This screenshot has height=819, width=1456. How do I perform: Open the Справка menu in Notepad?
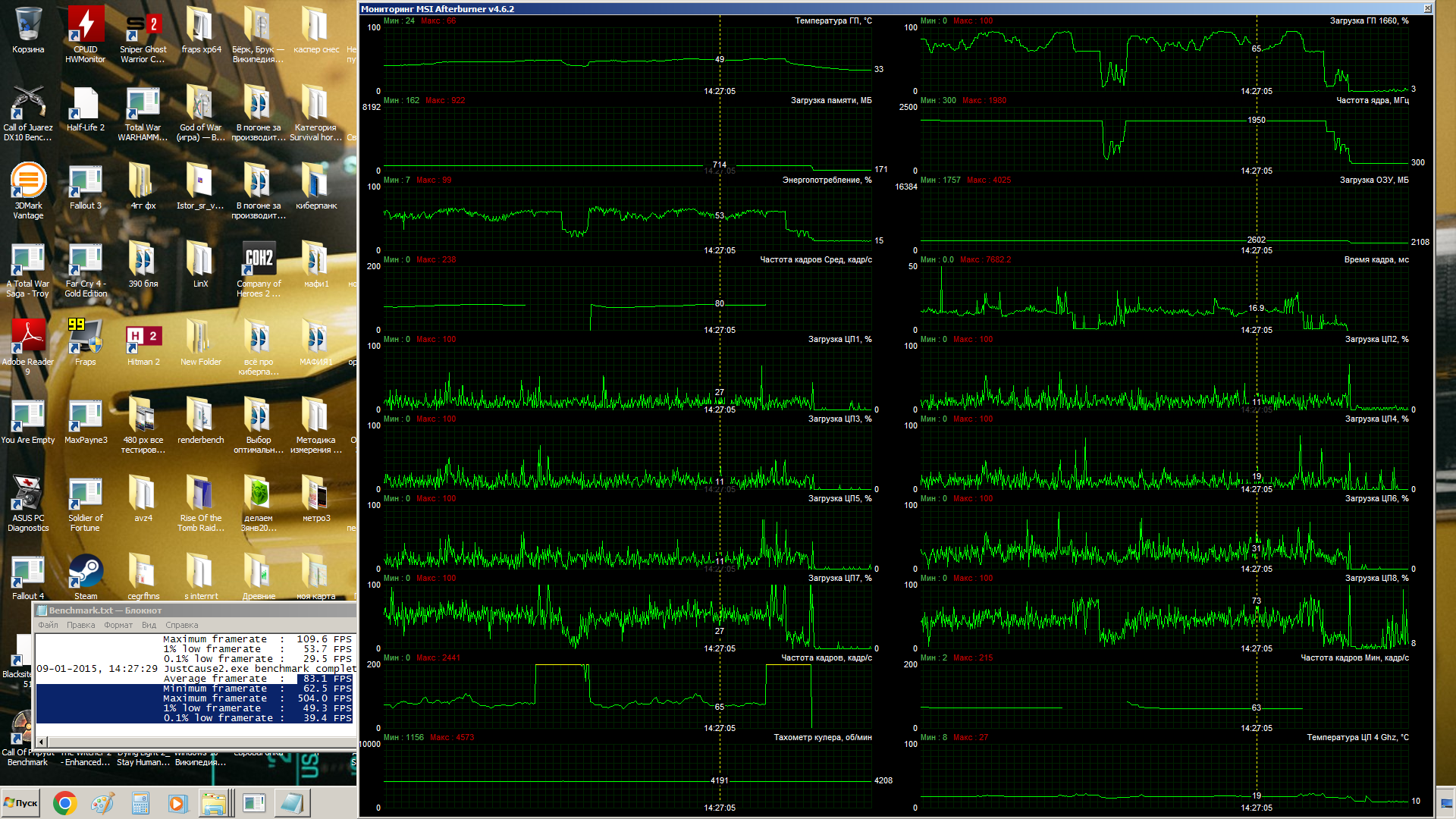pos(181,625)
